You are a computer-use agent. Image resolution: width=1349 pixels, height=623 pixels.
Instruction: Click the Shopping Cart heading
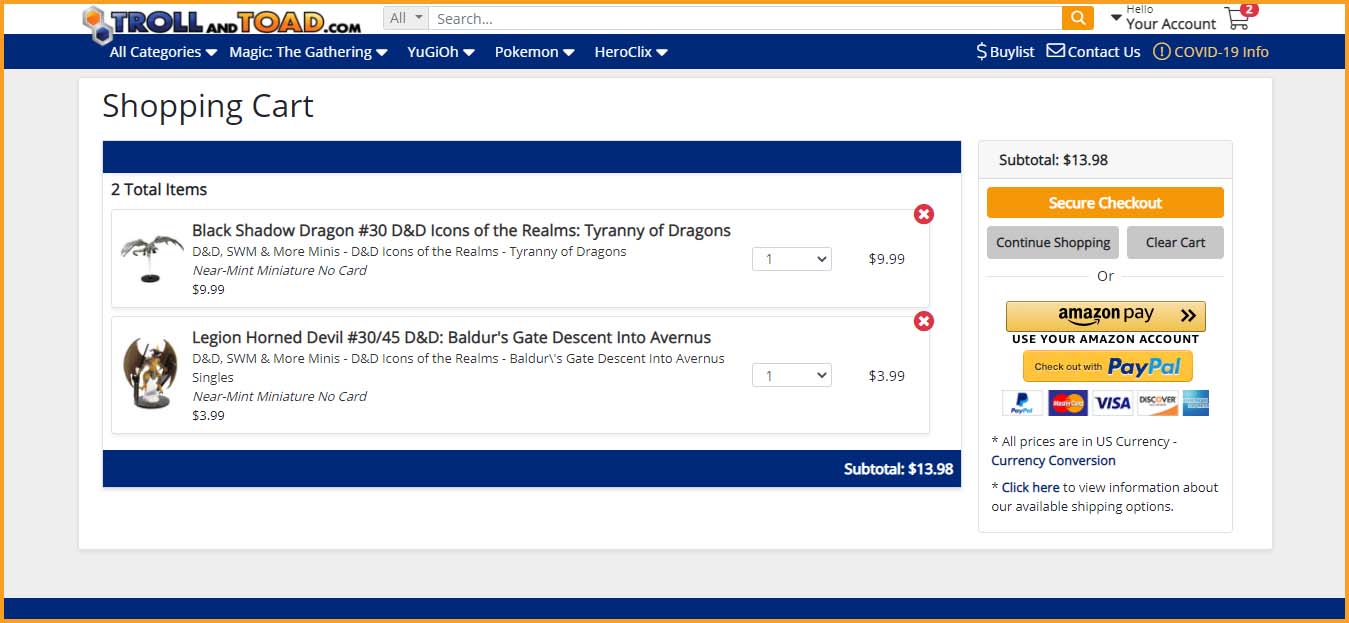(x=208, y=106)
